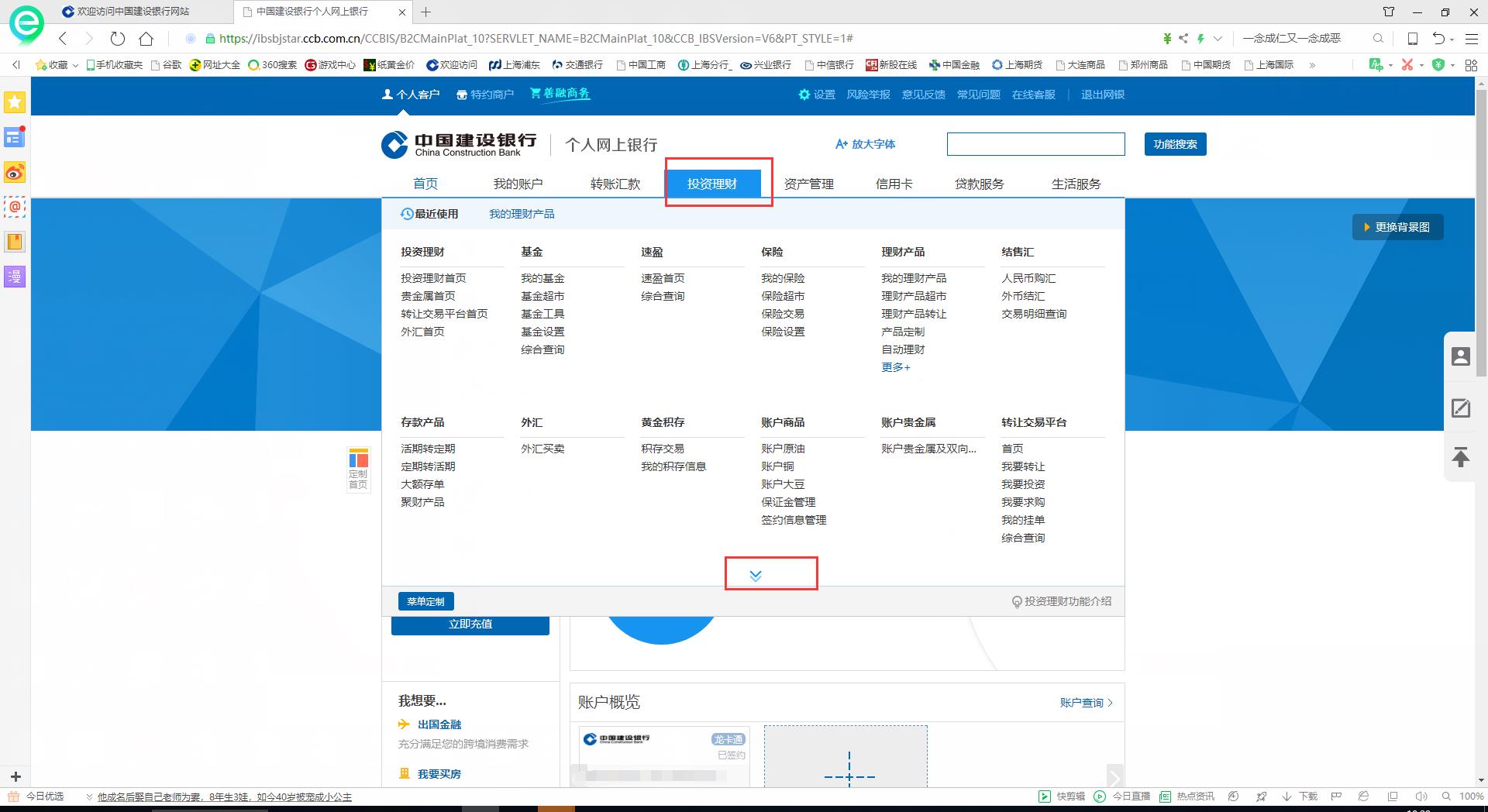The image size is (1488, 812).
Task: Select 我的账户 navigation tab
Action: coord(518,184)
